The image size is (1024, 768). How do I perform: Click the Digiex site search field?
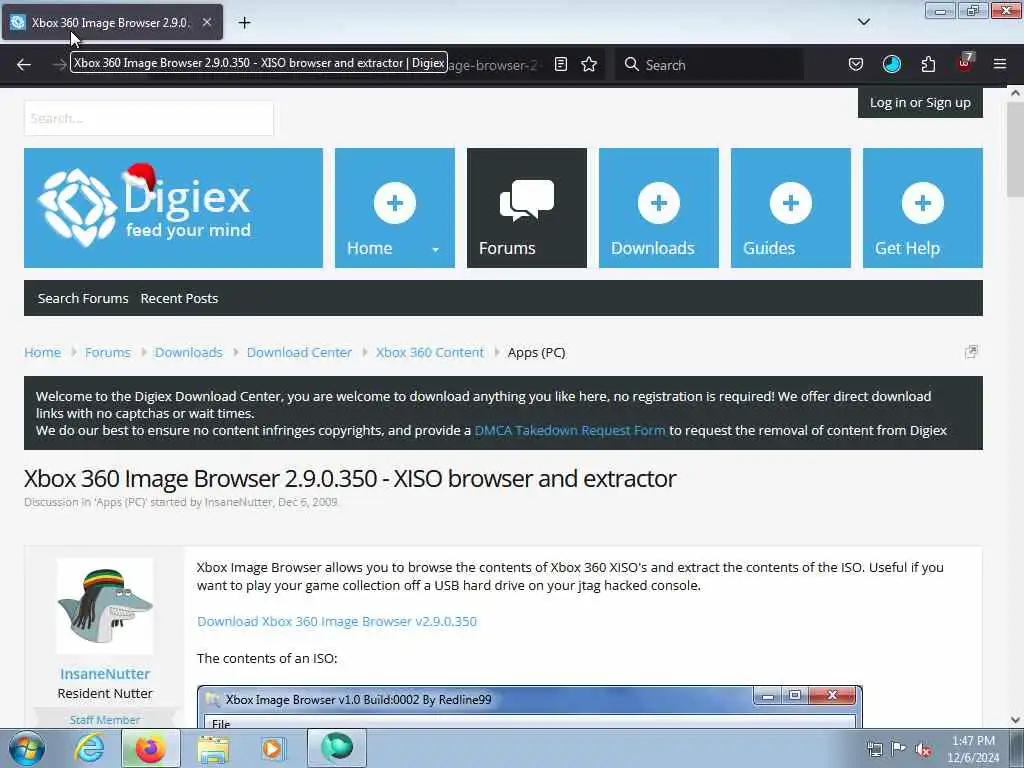point(149,118)
